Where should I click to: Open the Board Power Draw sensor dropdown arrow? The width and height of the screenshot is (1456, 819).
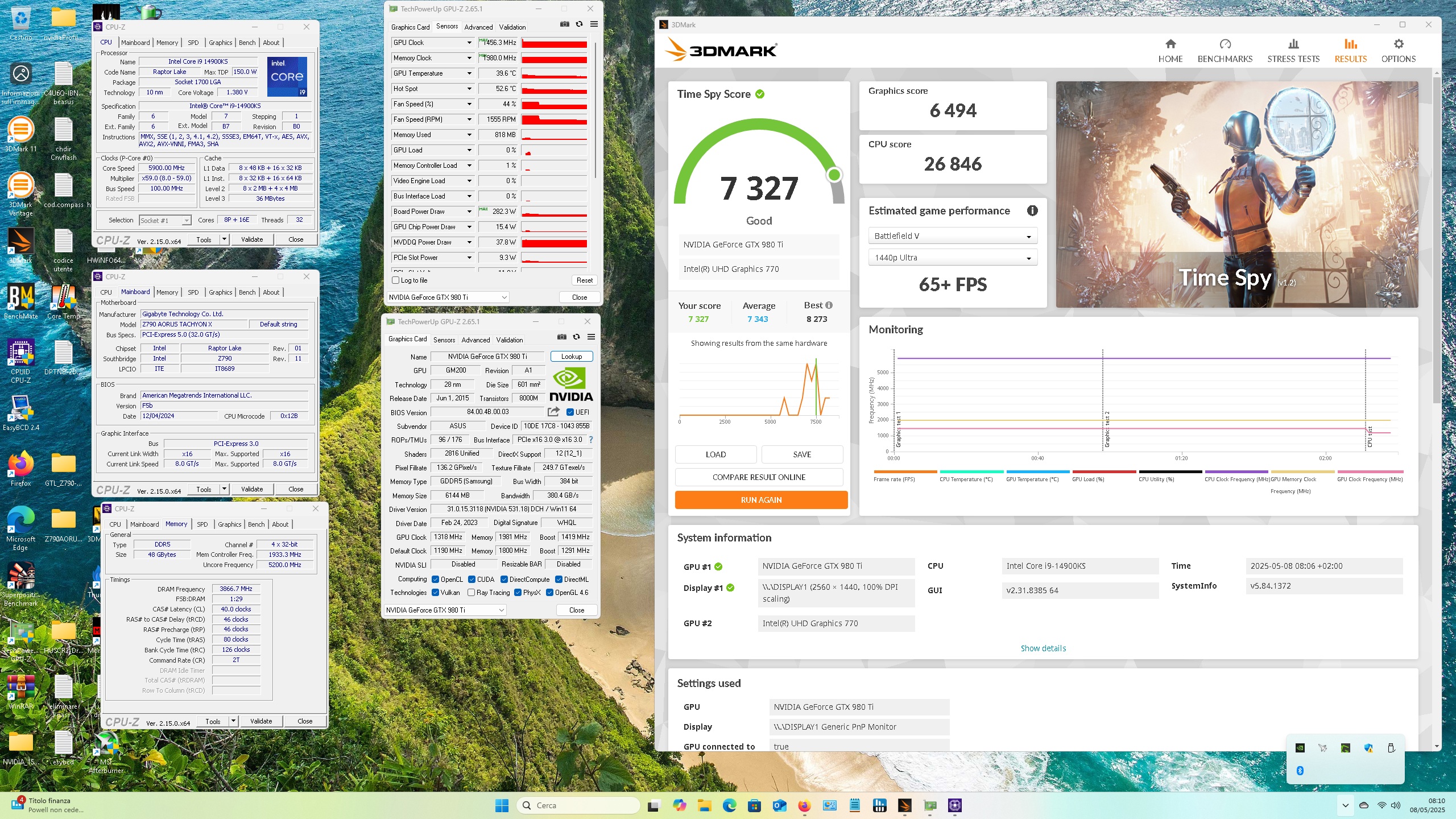[469, 212]
